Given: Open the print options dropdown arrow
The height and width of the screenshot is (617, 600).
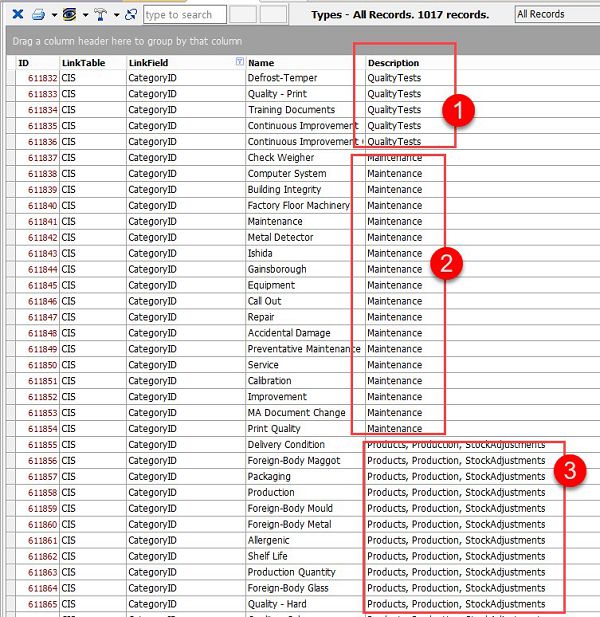Looking at the screenshot, I should pos(54,15).
